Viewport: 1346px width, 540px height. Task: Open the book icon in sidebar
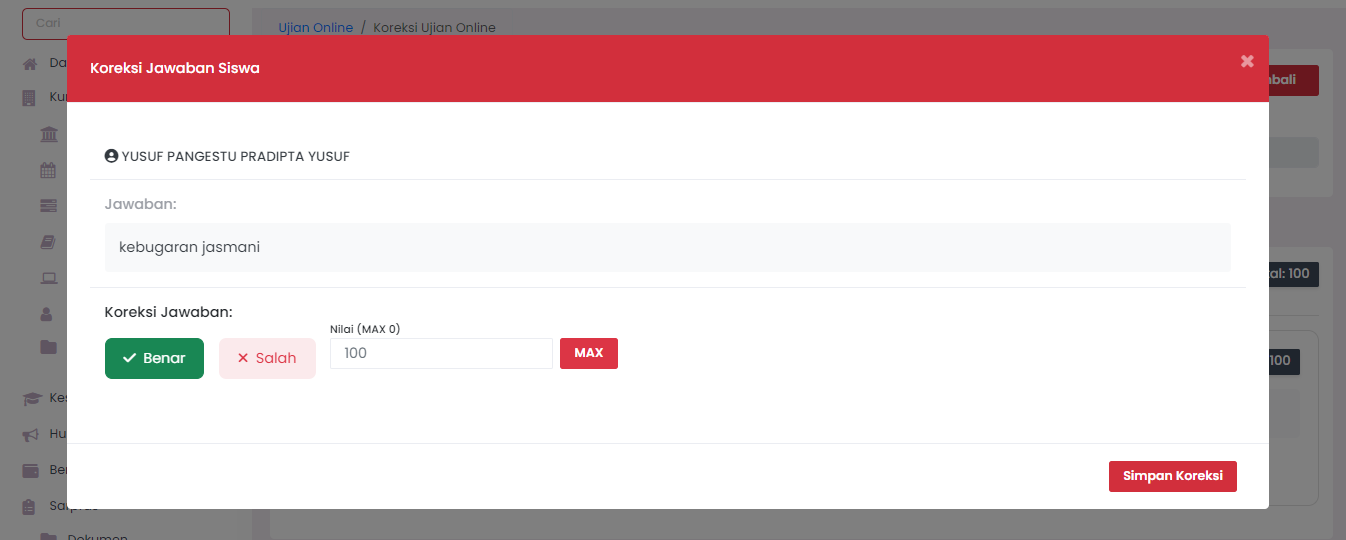point(48,242)
